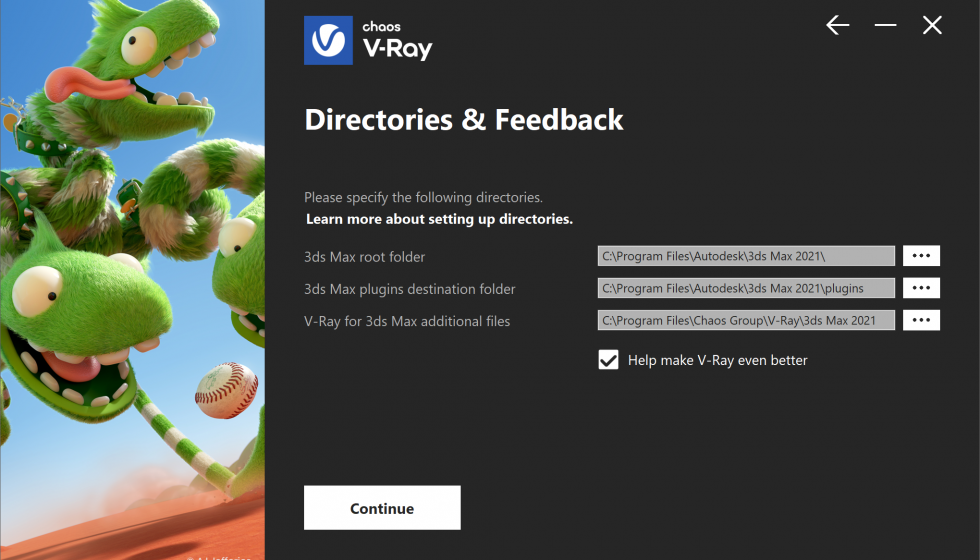980x560 pixels.
Task: Click the Continue button
Action: pyautogui.click(x=382, y=508)
